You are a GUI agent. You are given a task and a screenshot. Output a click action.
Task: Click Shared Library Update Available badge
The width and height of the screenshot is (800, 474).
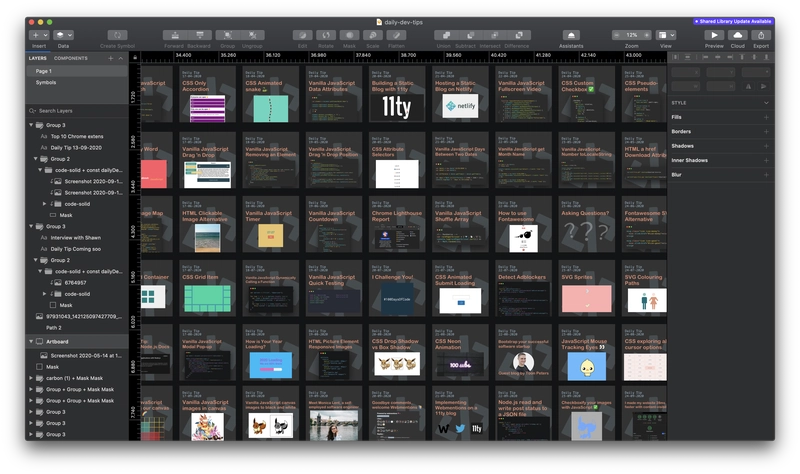(x=732, y=21)
